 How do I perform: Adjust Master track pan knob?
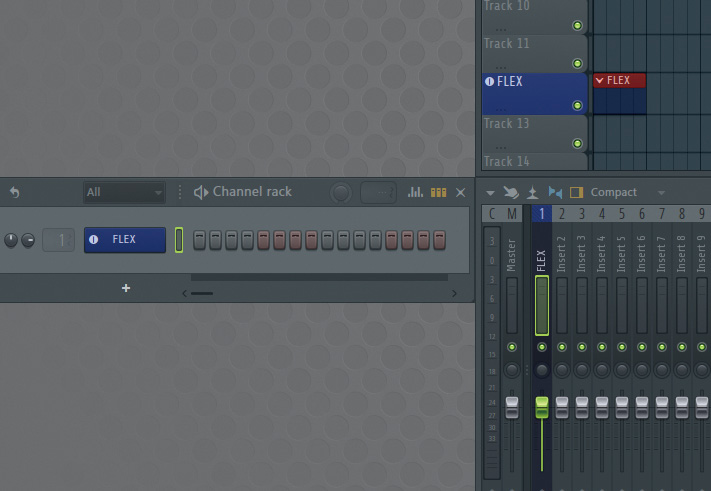tap(512, 370)
